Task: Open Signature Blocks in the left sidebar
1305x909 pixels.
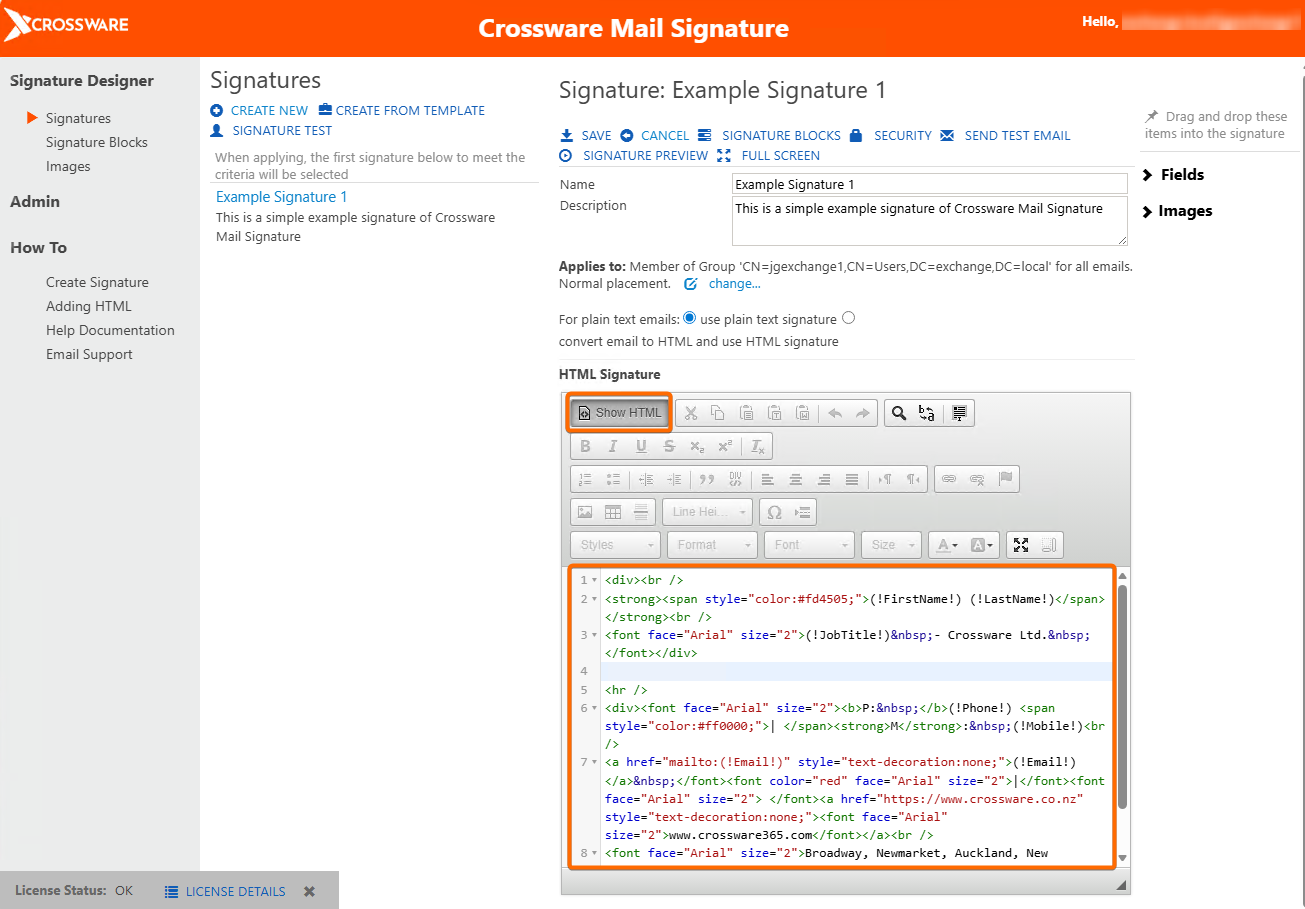Action: pos(96,142)
